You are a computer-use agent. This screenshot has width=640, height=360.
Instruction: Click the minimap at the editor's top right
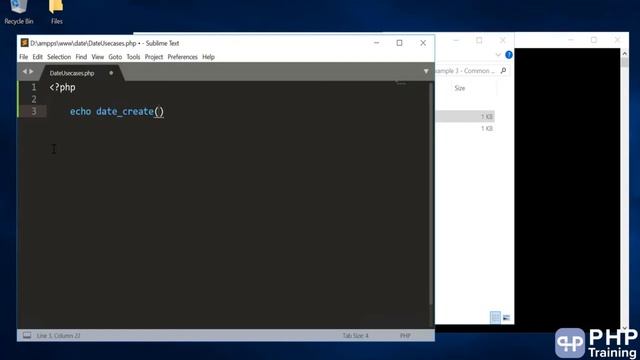[x=401, y=84]
